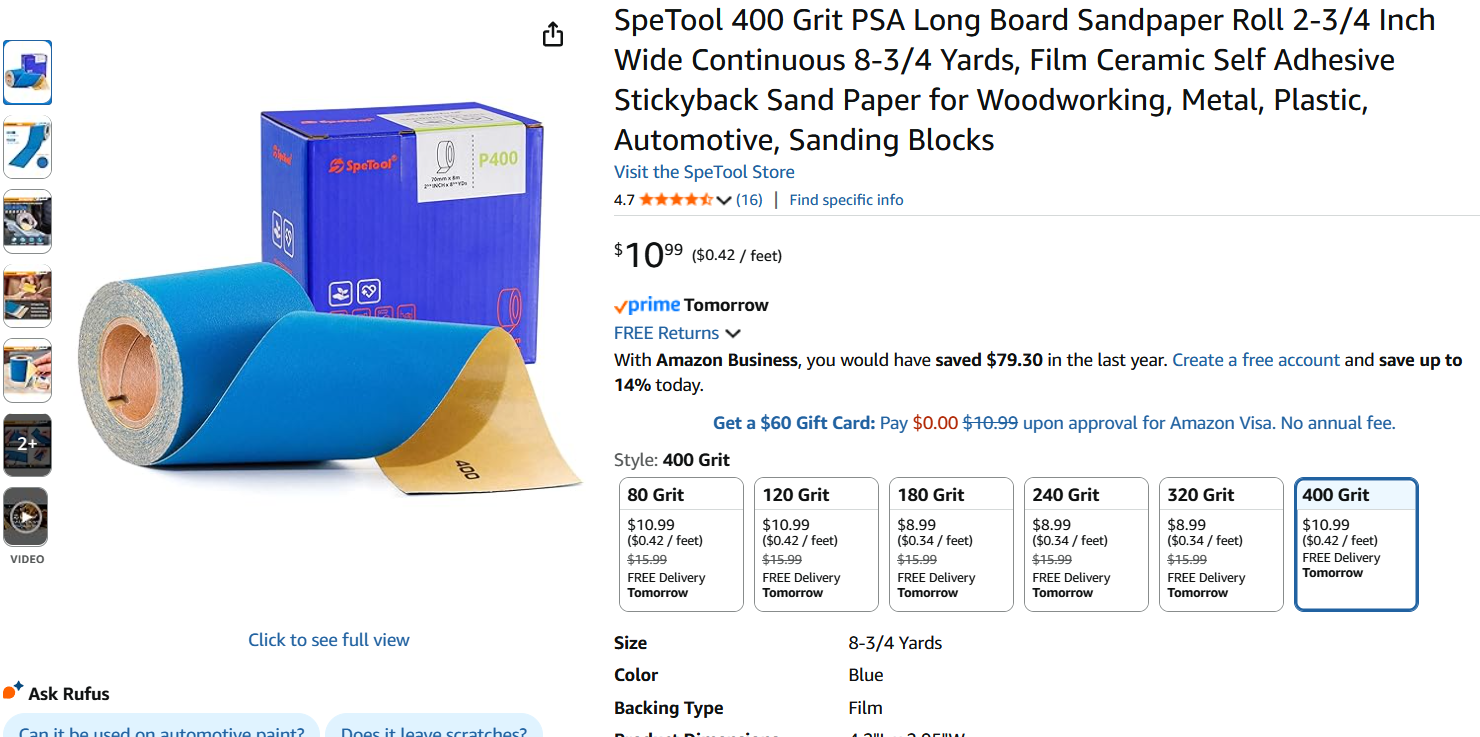Select the first product thumbnail image
The image size is (1480, 737).
click(x=27, y=72)
